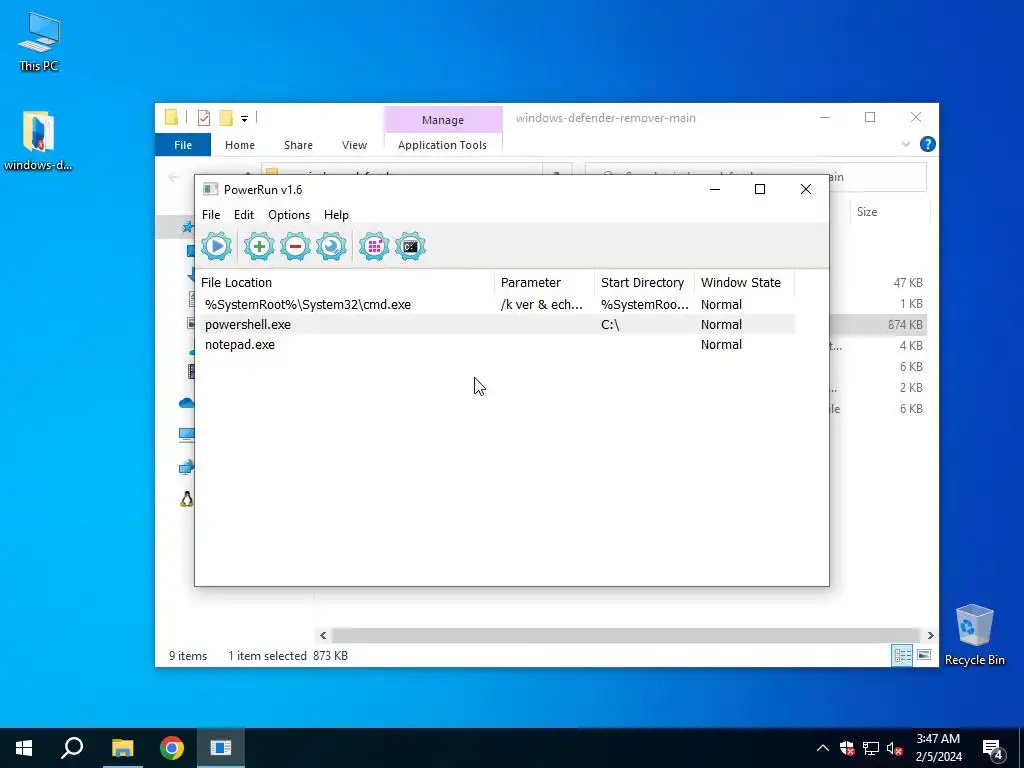Viewport: 1024px width, 768px height.
Task: Click the '/k ver & ech...' parameter cell
Action: point(541,304)
